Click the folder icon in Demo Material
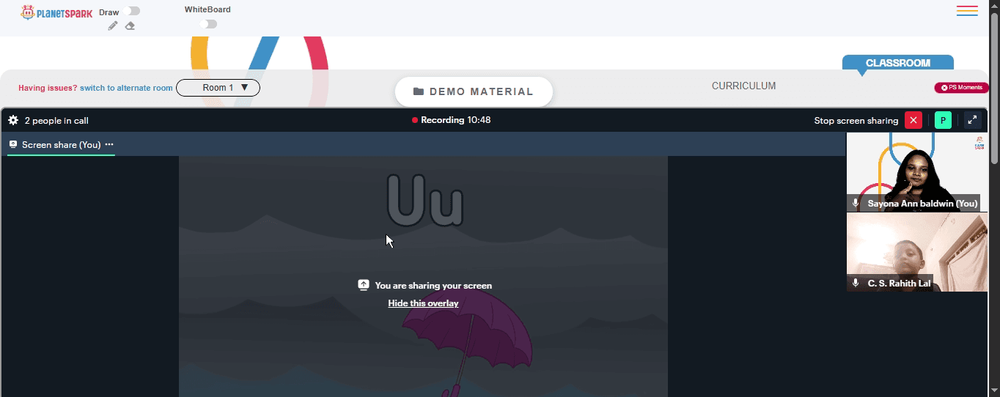Image resolution: width=1000 pixels, height=397 pixels. (418, 91)
